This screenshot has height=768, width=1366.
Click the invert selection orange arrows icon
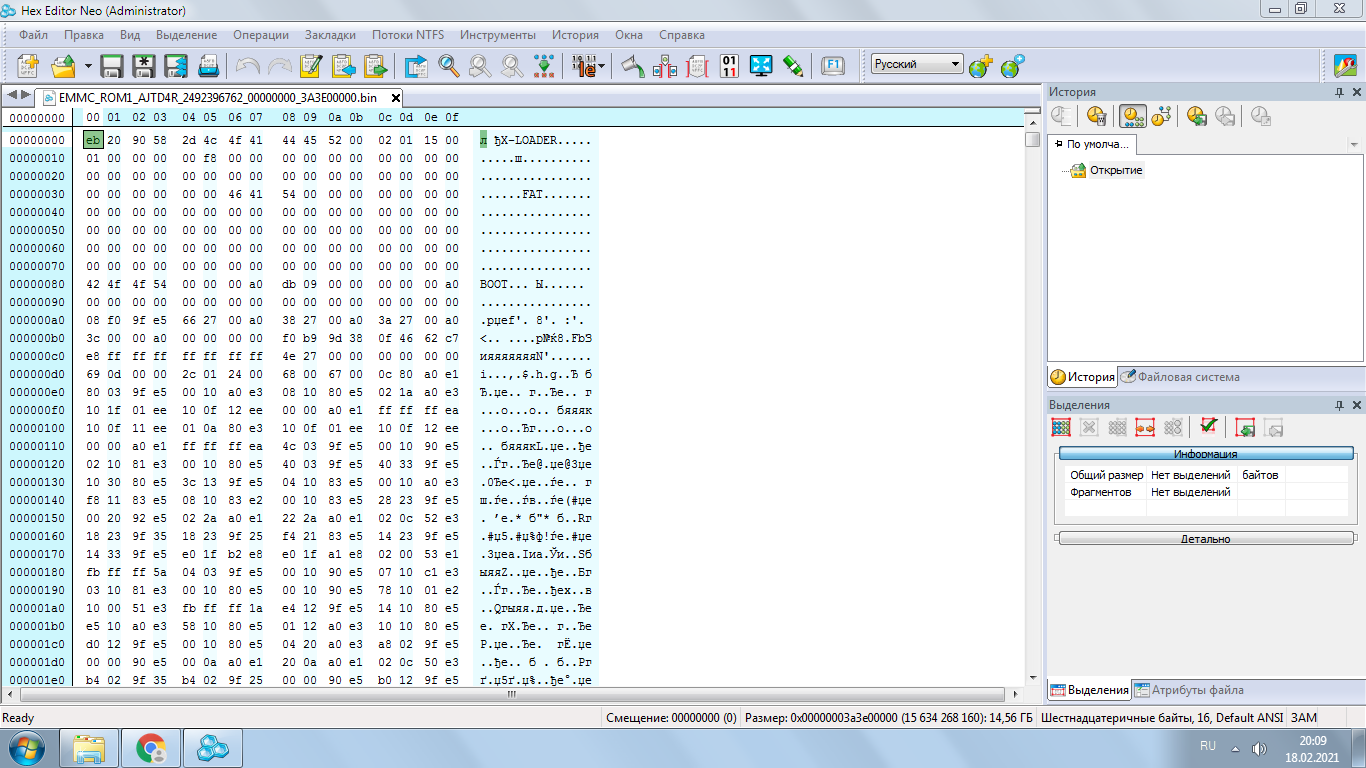coord(1145,427)
